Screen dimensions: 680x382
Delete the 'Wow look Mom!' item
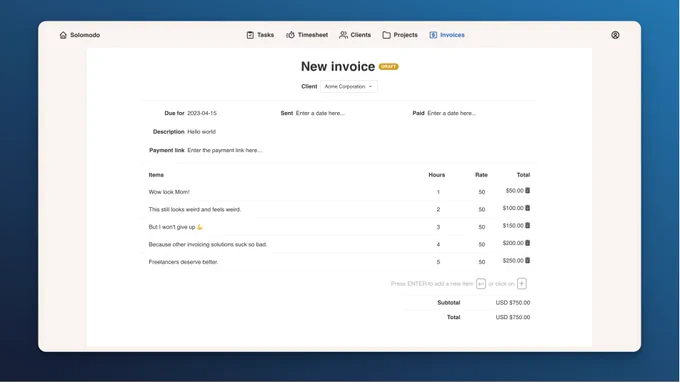point(528,190)
